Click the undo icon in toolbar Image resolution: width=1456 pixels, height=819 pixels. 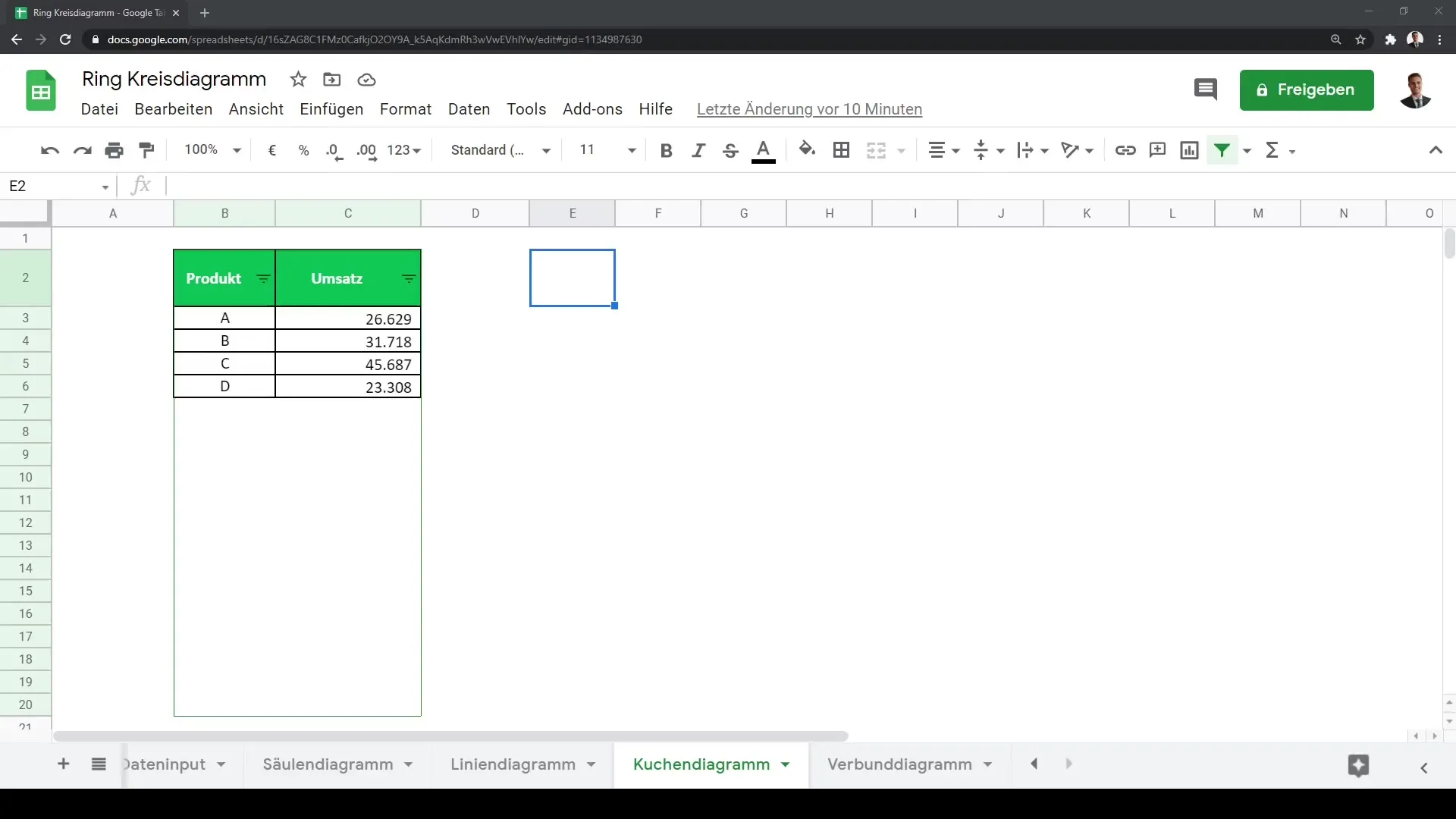coord(50,150)
